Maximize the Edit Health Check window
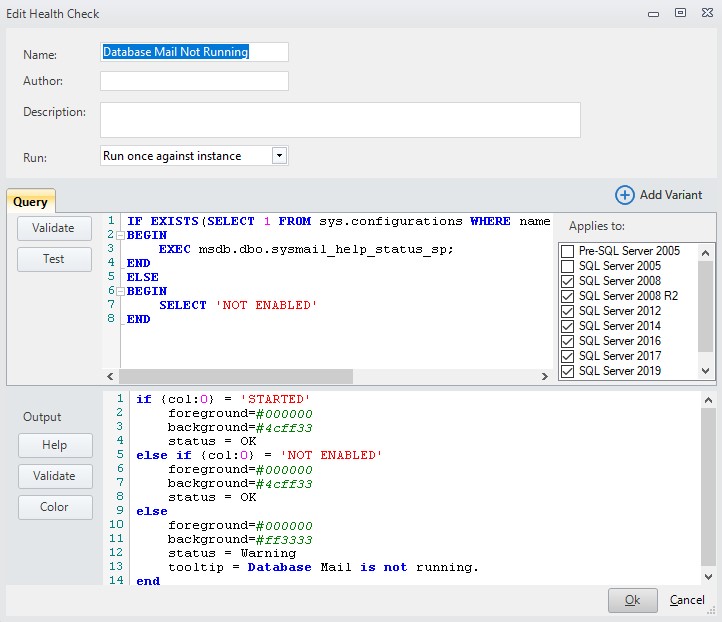The width and height of the screenshot is (722, 622). 680,13
